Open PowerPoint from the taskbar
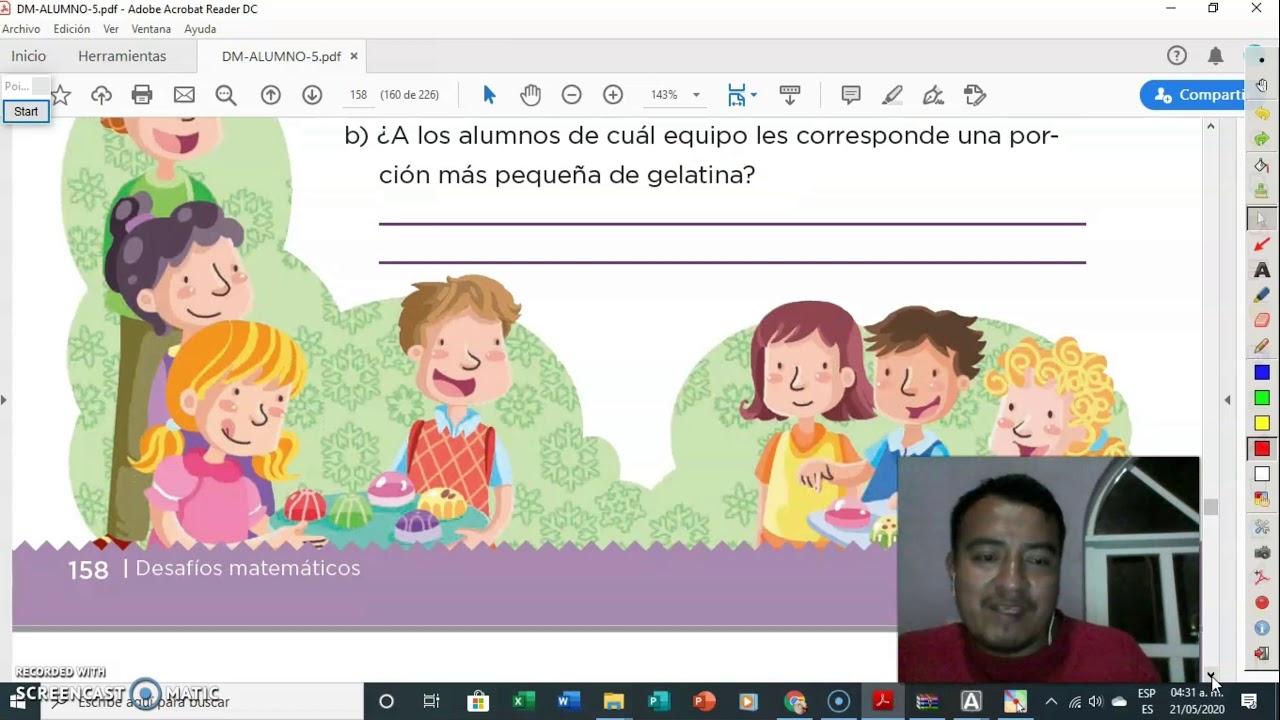This screenshot has width=1280, height=720. 703,701
